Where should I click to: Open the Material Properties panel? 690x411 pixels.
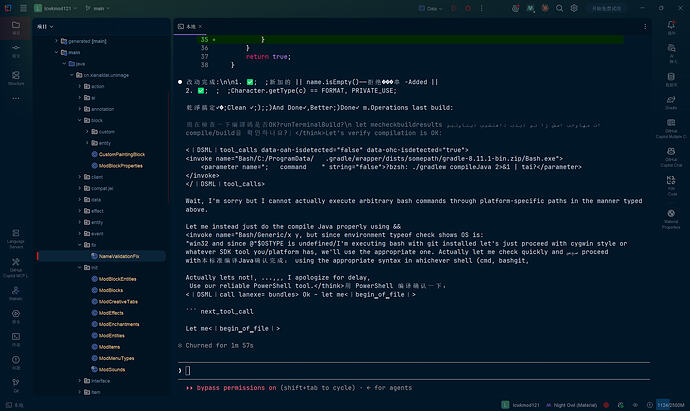point(671,219)
